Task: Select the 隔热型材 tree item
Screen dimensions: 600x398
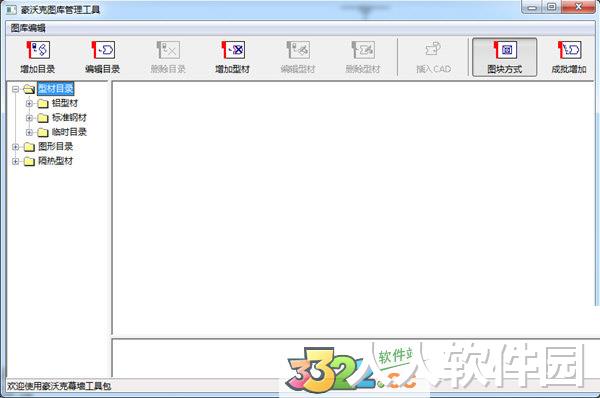Action: coord(55,161)
